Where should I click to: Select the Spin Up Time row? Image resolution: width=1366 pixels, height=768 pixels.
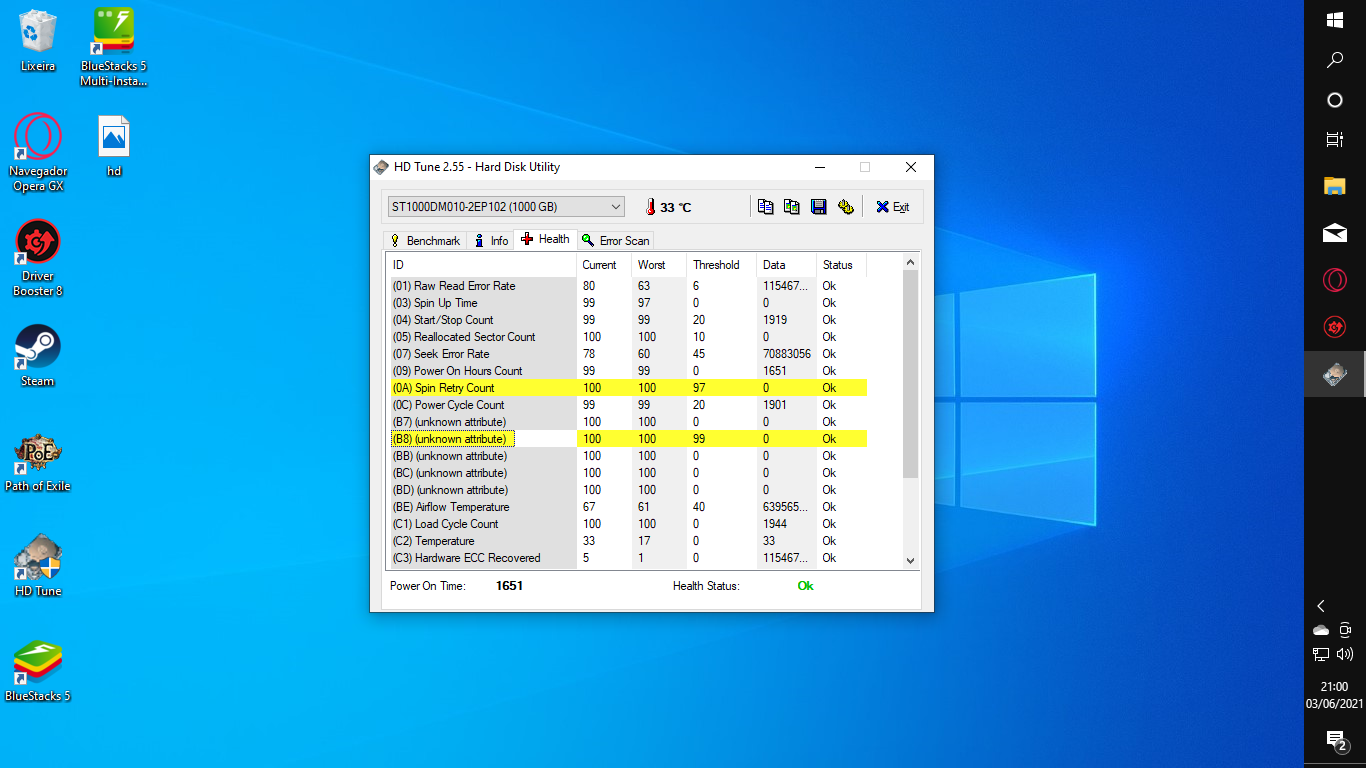[x=627, y=303]
